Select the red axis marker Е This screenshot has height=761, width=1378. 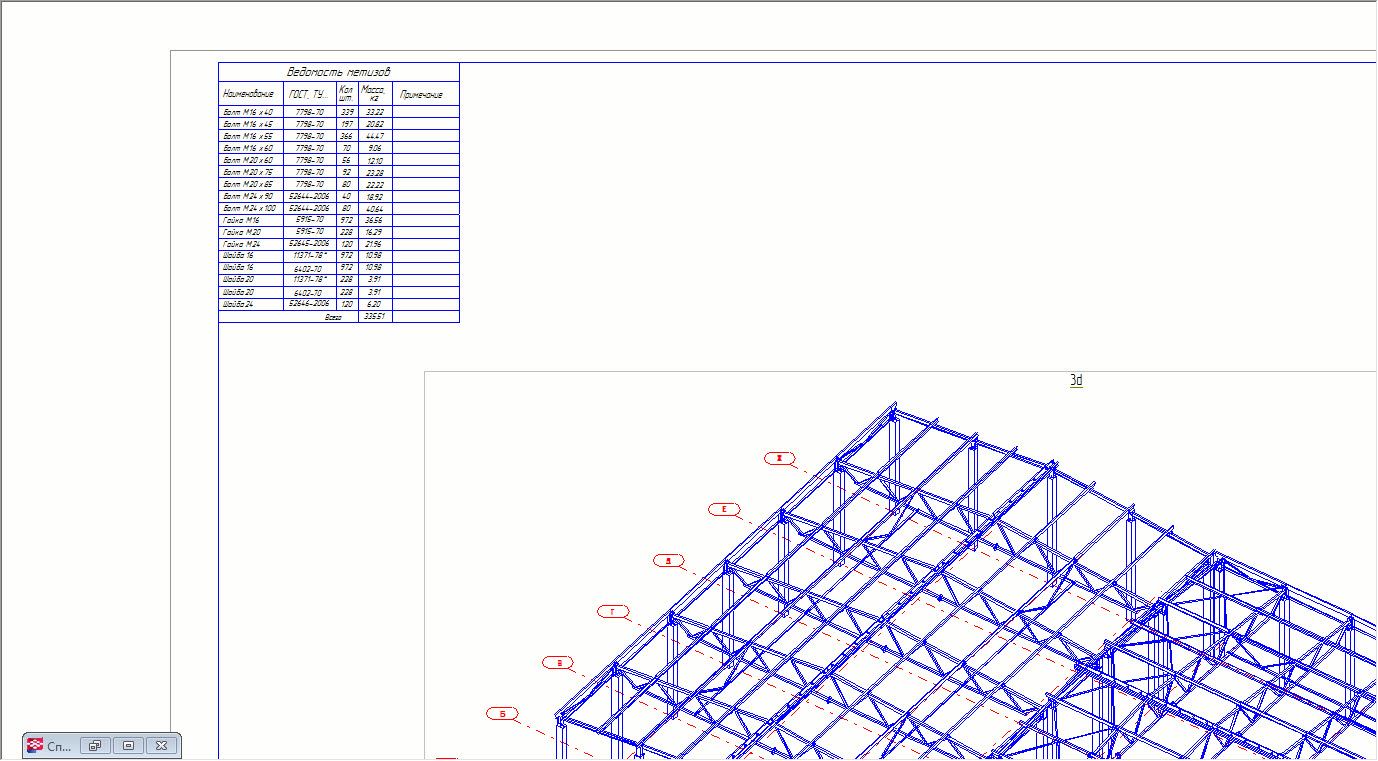click(724, 510)
